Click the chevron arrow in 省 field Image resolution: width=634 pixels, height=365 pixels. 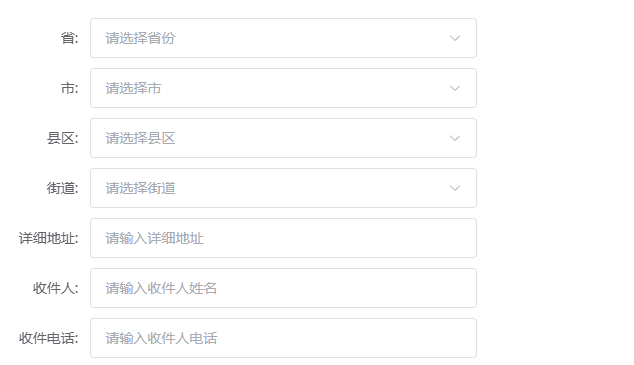[455, 38]
